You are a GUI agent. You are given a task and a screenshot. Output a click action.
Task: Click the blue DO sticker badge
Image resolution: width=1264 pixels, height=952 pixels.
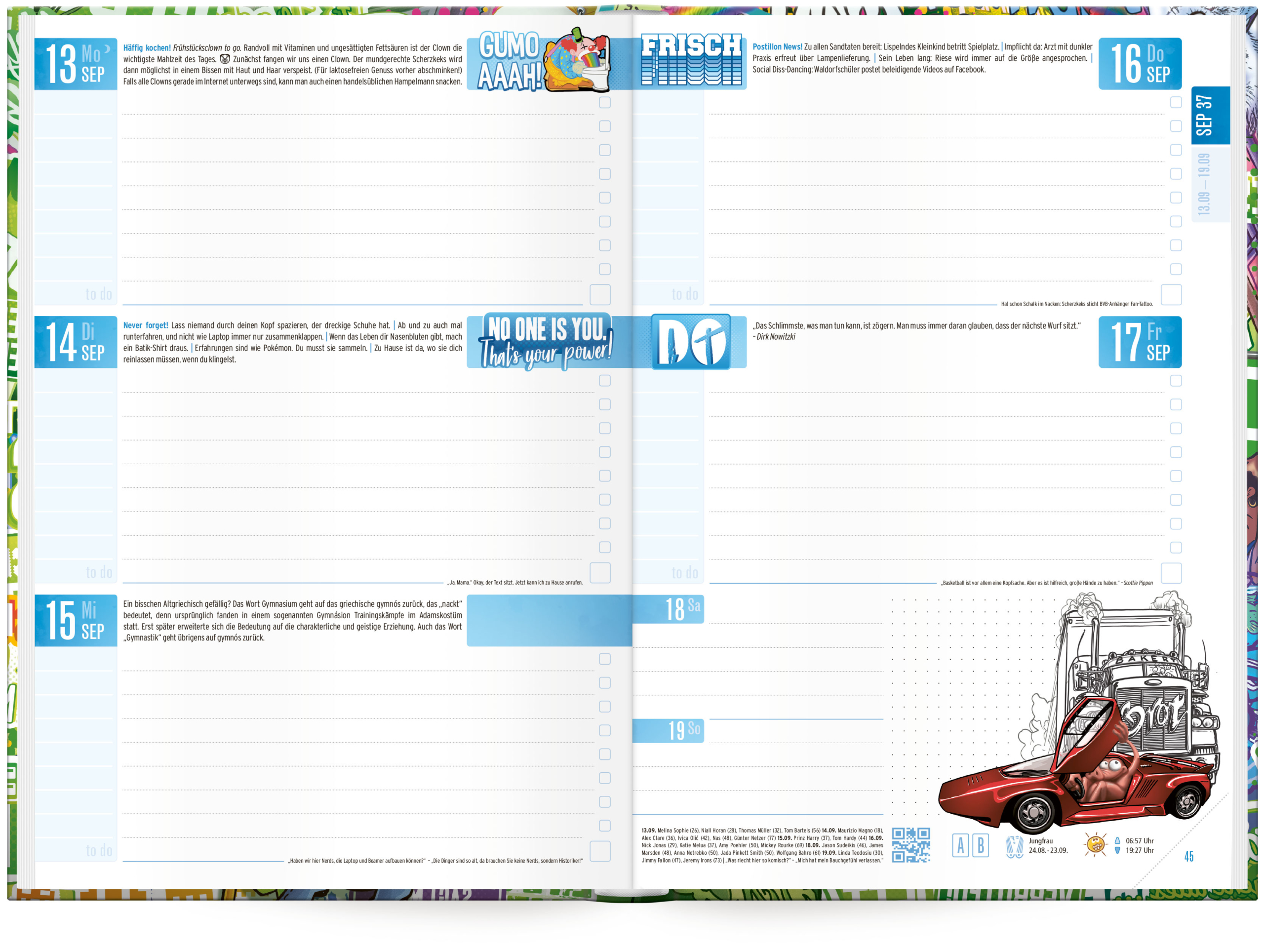(x=691, y=342)
